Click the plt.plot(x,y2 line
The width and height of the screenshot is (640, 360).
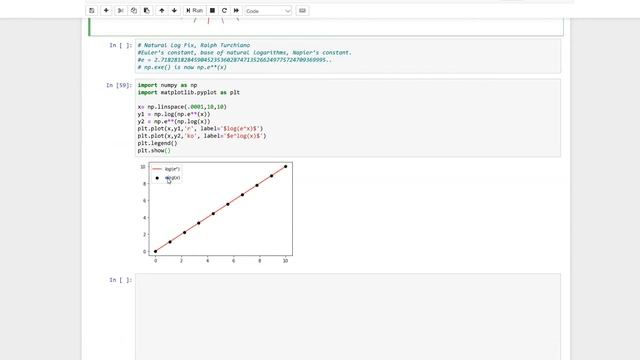[x=202, y=136]
